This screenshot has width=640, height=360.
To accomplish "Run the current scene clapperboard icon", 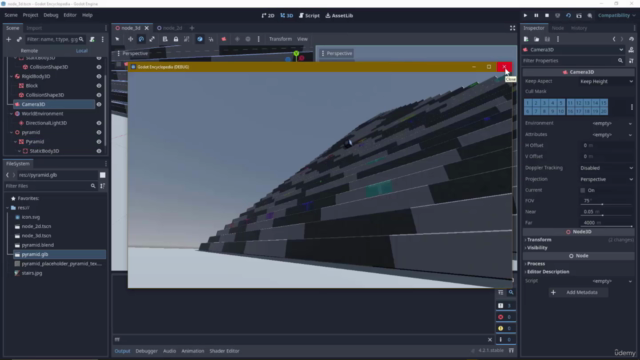I will coord(579,16).
